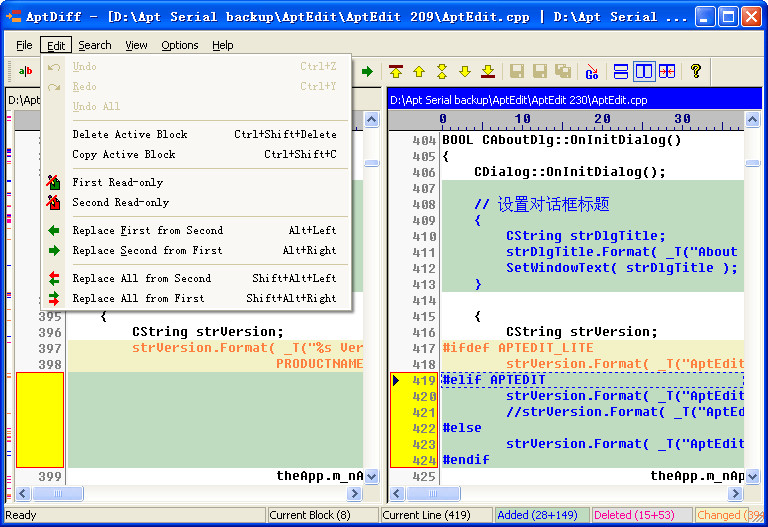
Task: Choose Undo All menu entry
Action: pyautogui.click(x=197, y=106)
